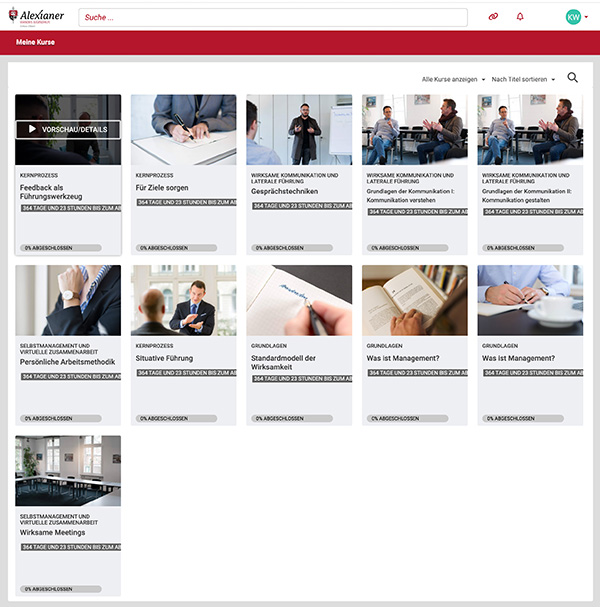600x607 pixels.
Task: Click the Wirksame Meetings room thumbnail
Action: (x=68, y=471)
